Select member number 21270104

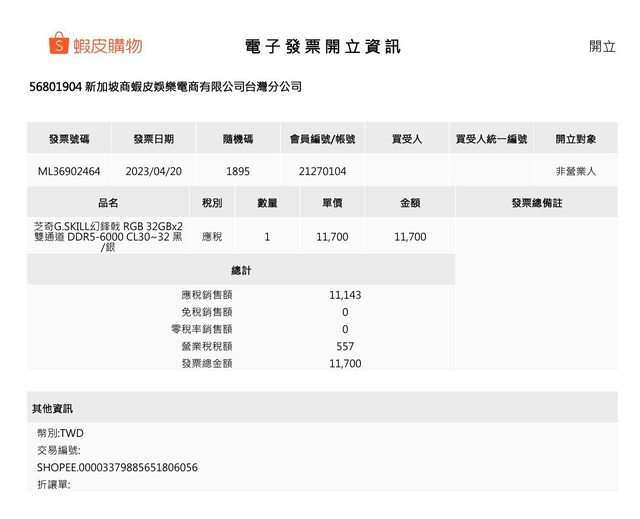click(x=322, y=171)
